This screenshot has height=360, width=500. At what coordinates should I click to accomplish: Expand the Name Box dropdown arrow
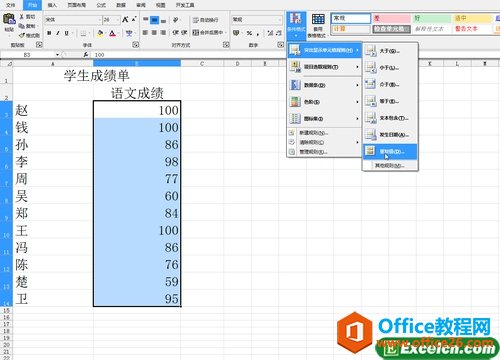(x=57, y=55)
